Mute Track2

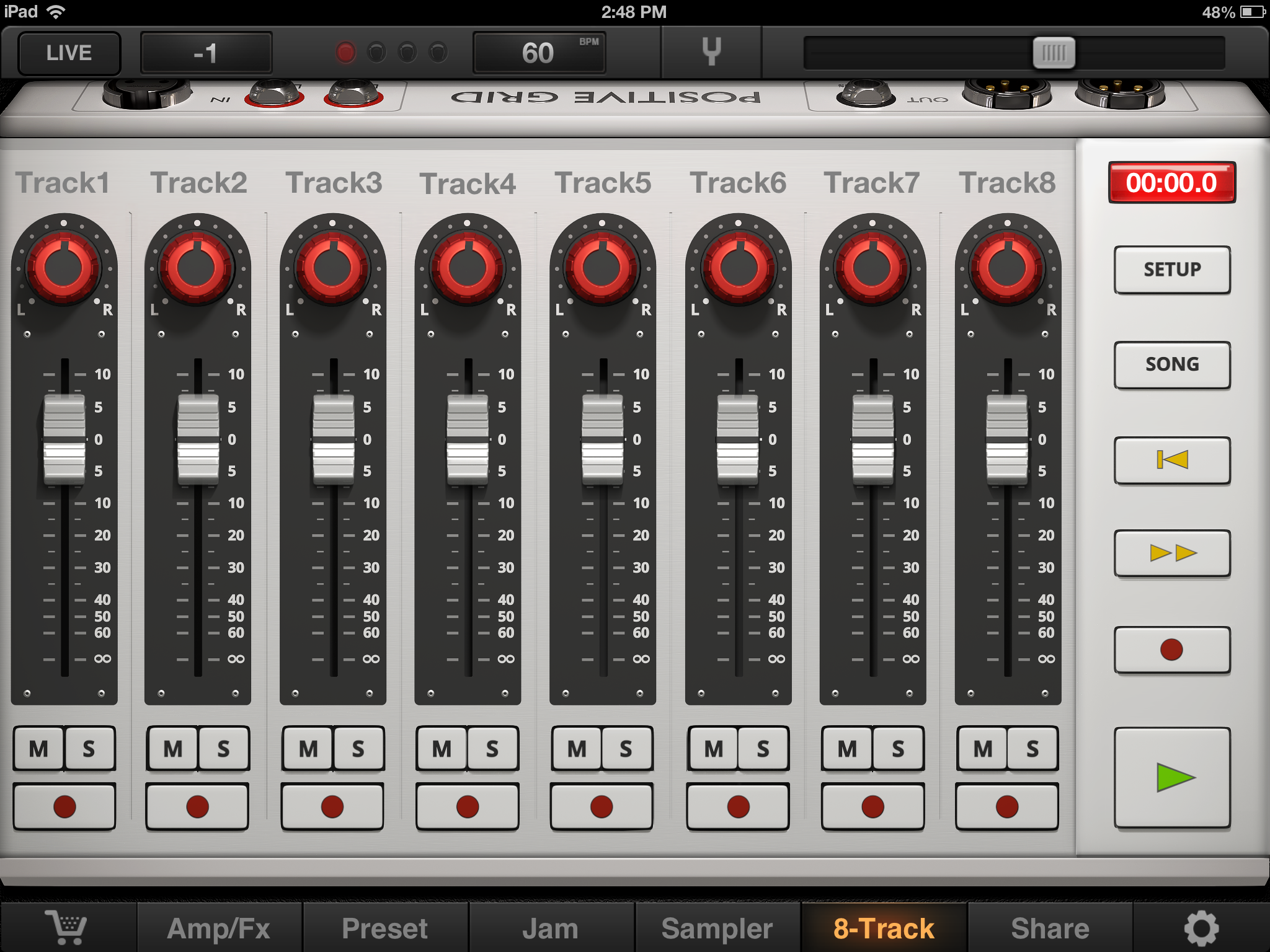click(172, 749)
